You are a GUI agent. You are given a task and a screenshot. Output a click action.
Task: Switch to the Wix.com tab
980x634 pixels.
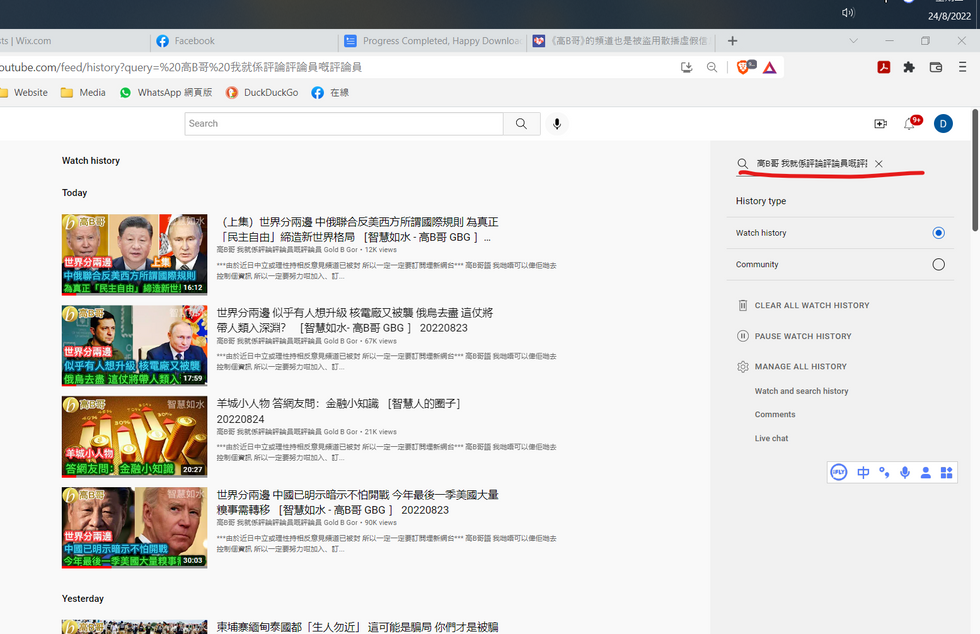[x=74, y=41]
